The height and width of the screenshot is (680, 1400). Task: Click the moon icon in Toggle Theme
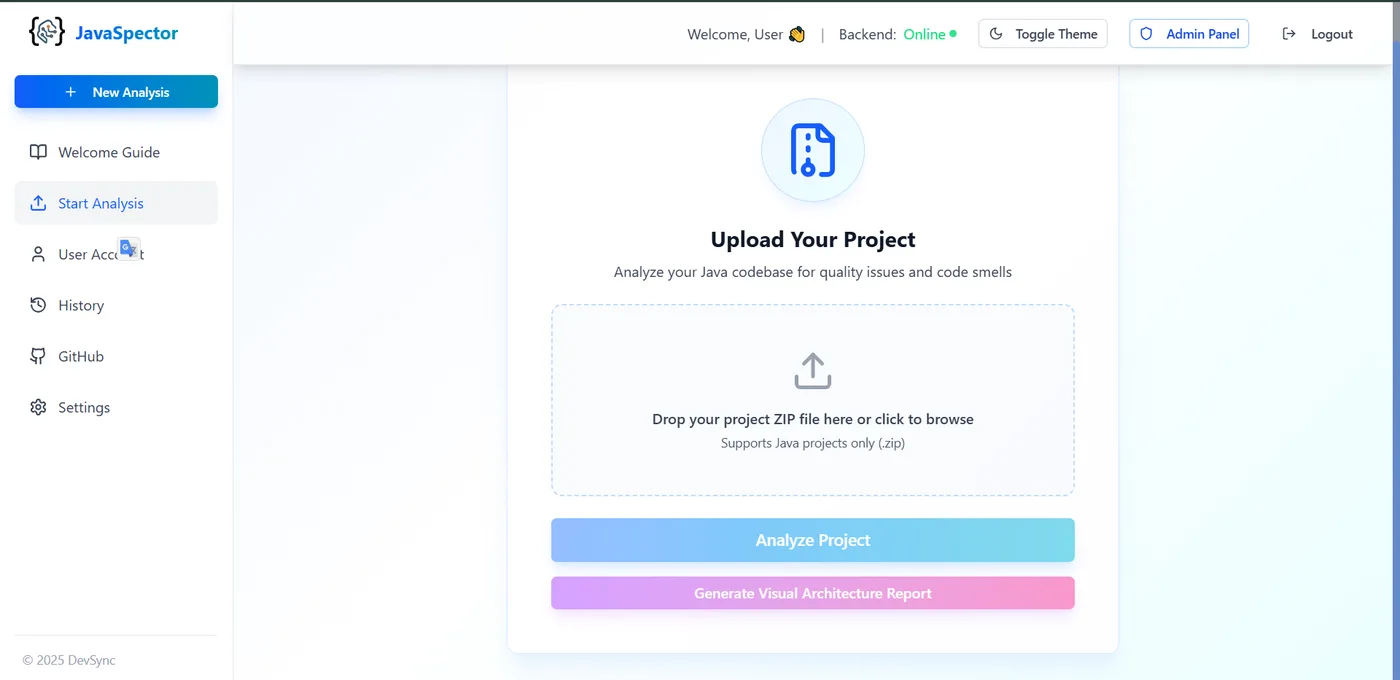(x=996, y=34)
